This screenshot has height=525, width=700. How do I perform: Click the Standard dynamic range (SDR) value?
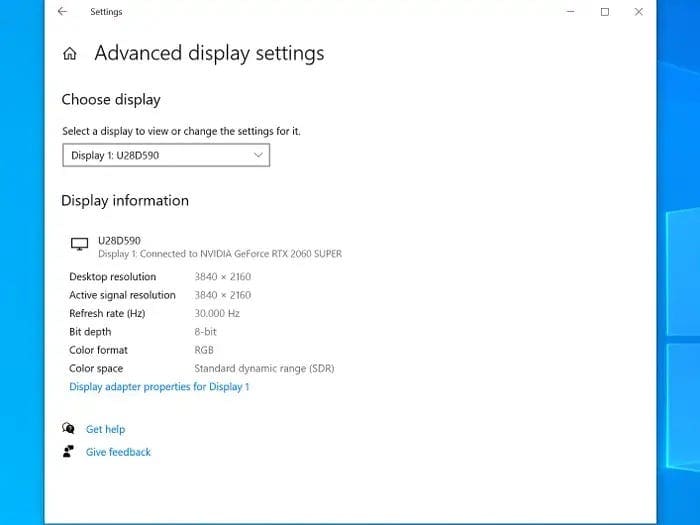pyautogui.click(x=264, y=368)
